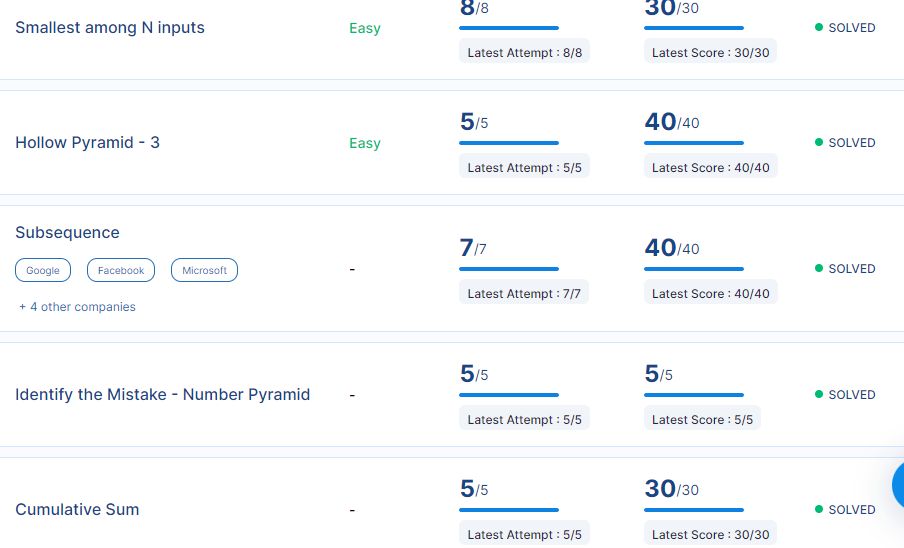The height and width of the screenshot is (548, 904).
Task: Select the Google company tag
Action: (43, 270)
